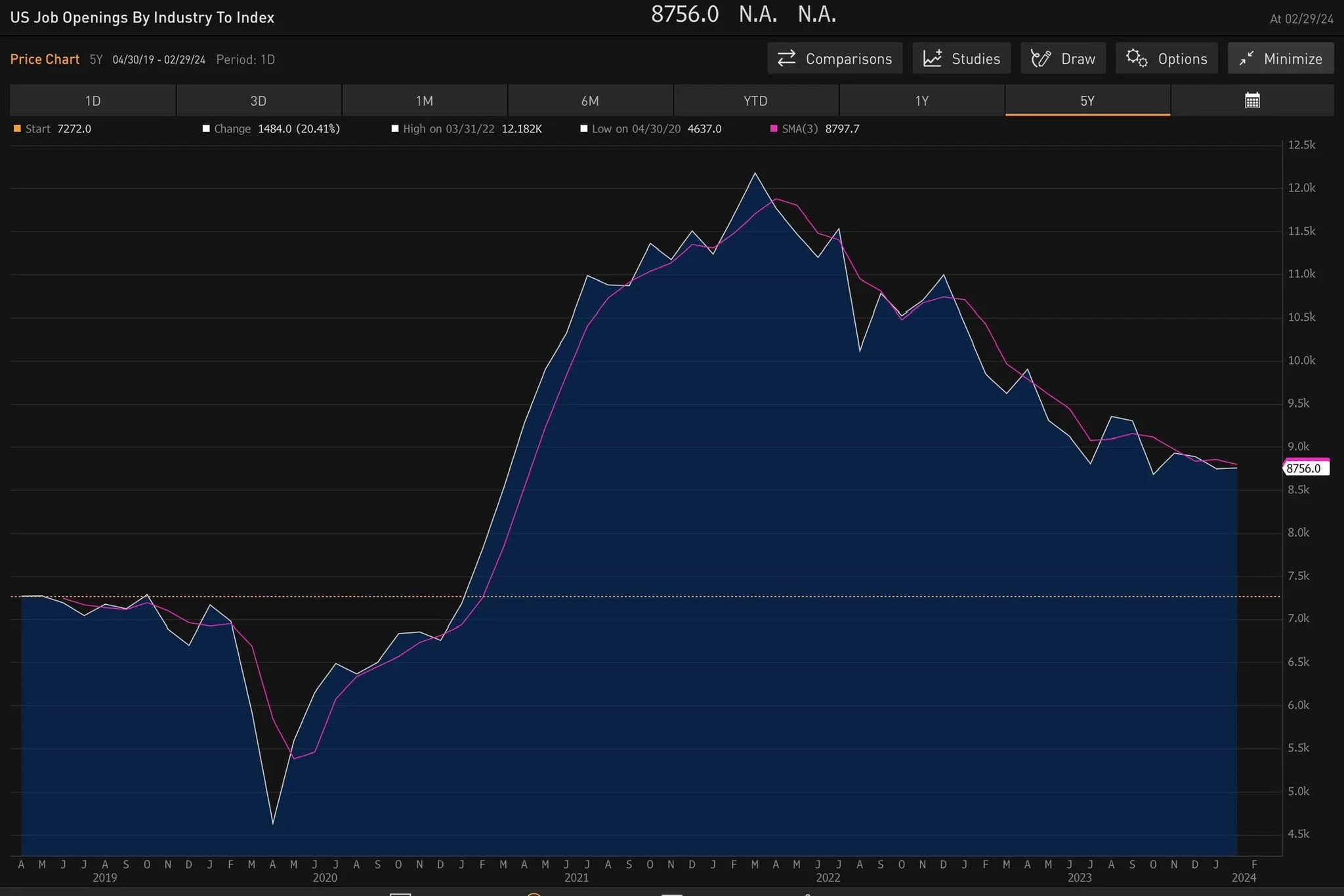The image size is (1344, 896).
Task: Click the Comparisons arrows icon
Action: pyautogui.click(x=786, y=58)
